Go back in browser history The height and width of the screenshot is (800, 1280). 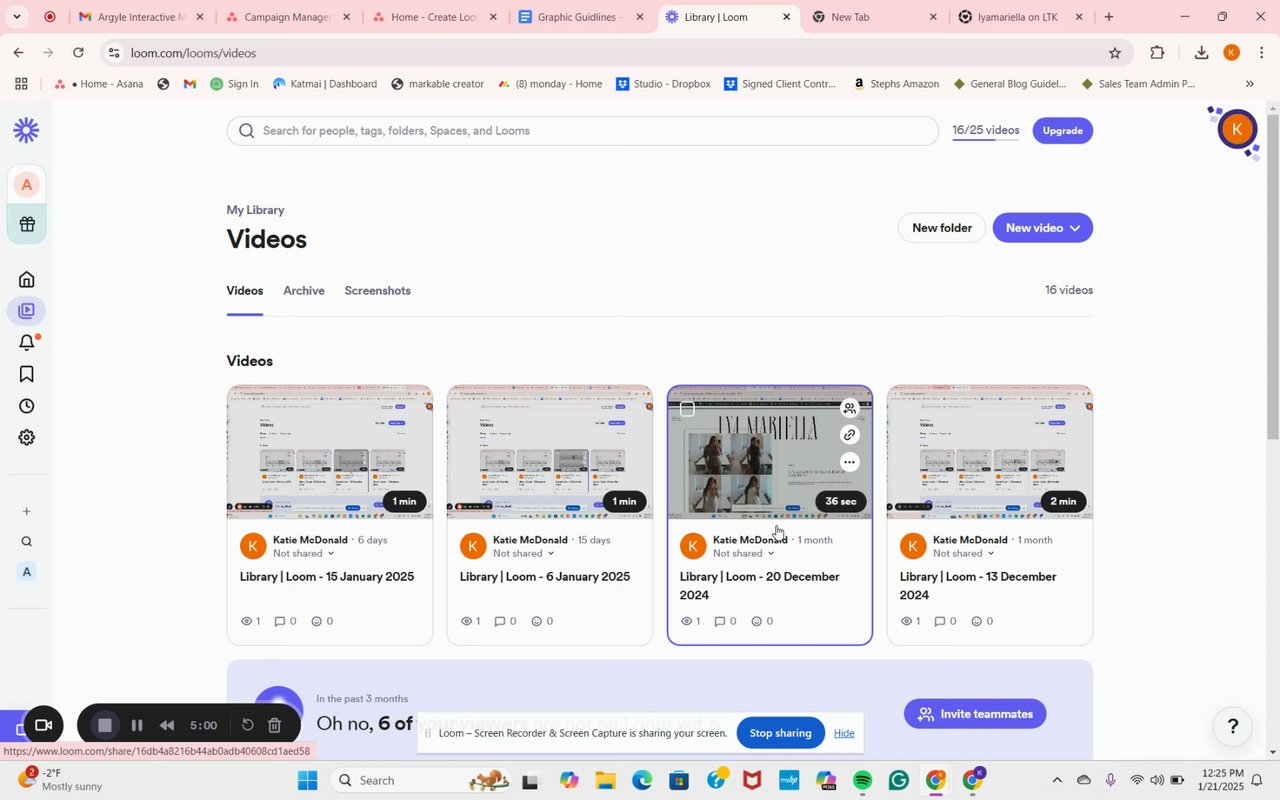[18, 53]
